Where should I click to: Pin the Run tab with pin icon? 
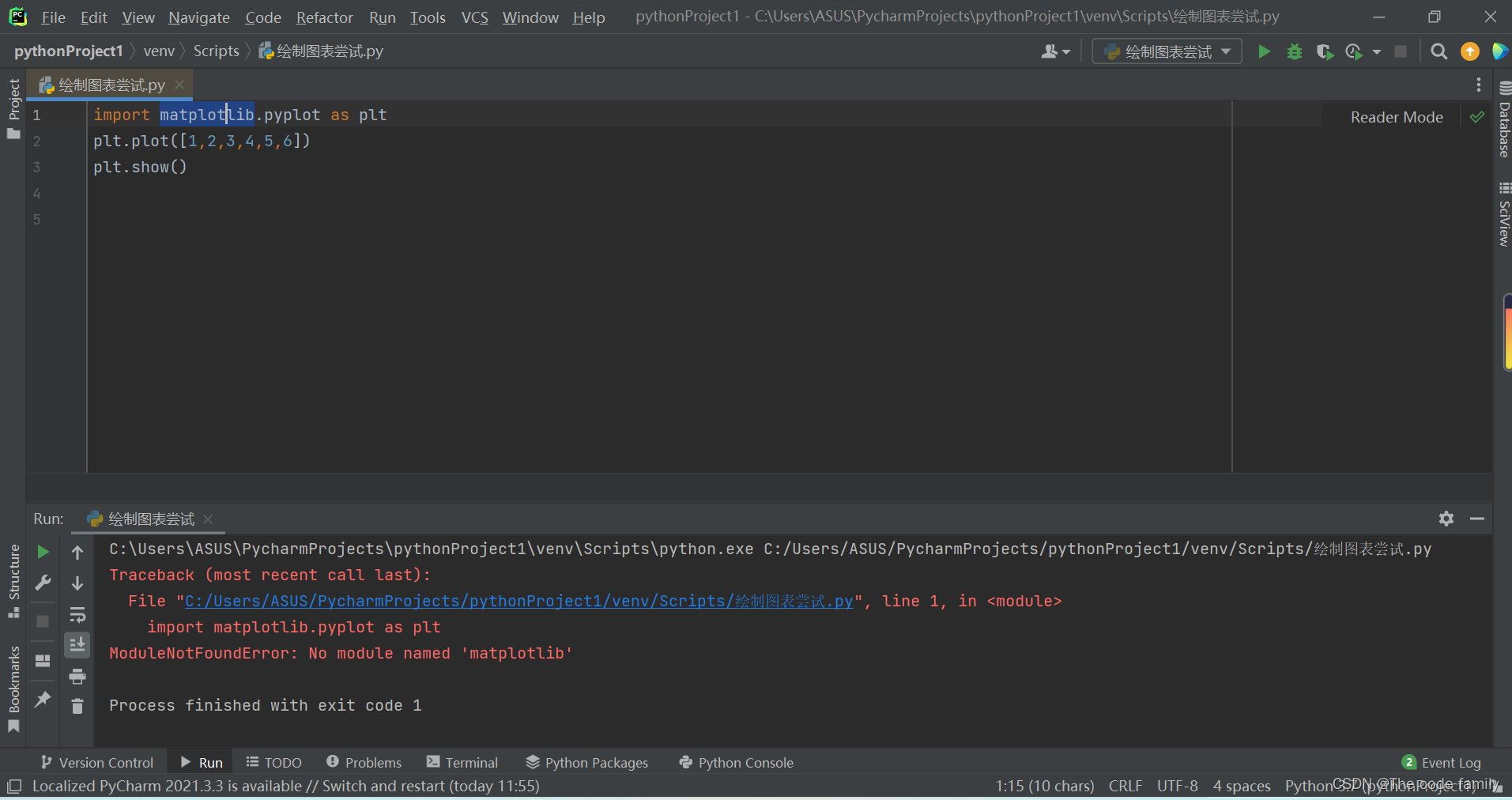[43, 699]
